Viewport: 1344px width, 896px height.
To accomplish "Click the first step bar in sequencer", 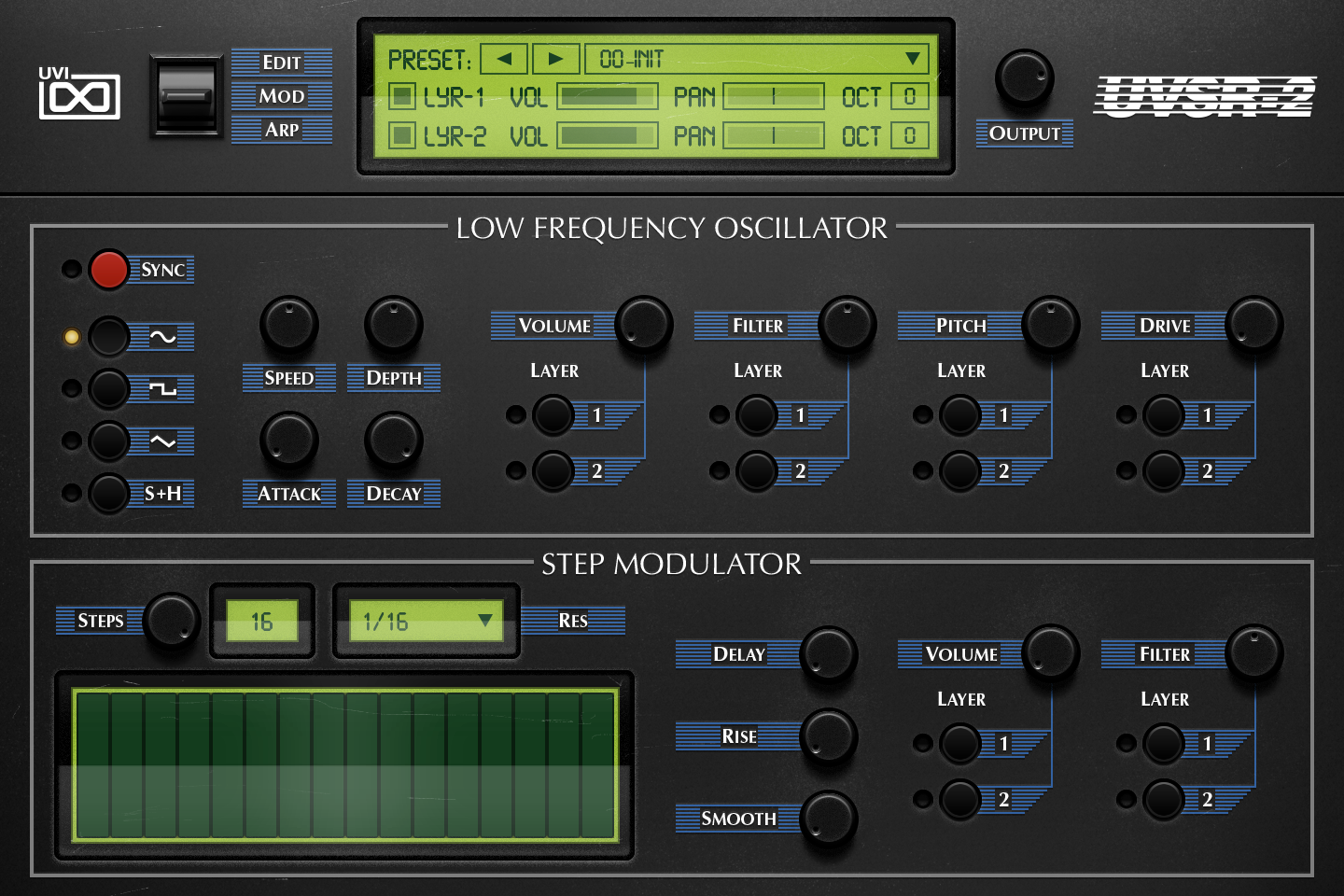I will 92,765.
